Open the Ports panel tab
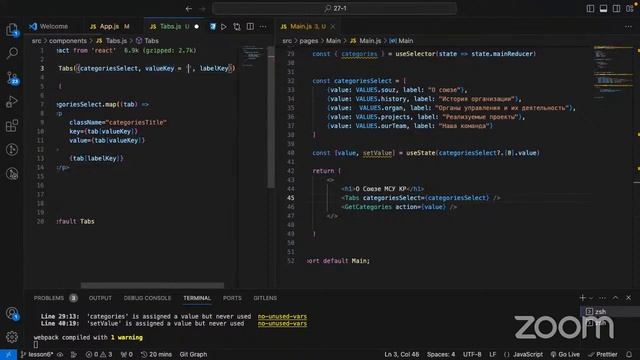 (232, 298)
